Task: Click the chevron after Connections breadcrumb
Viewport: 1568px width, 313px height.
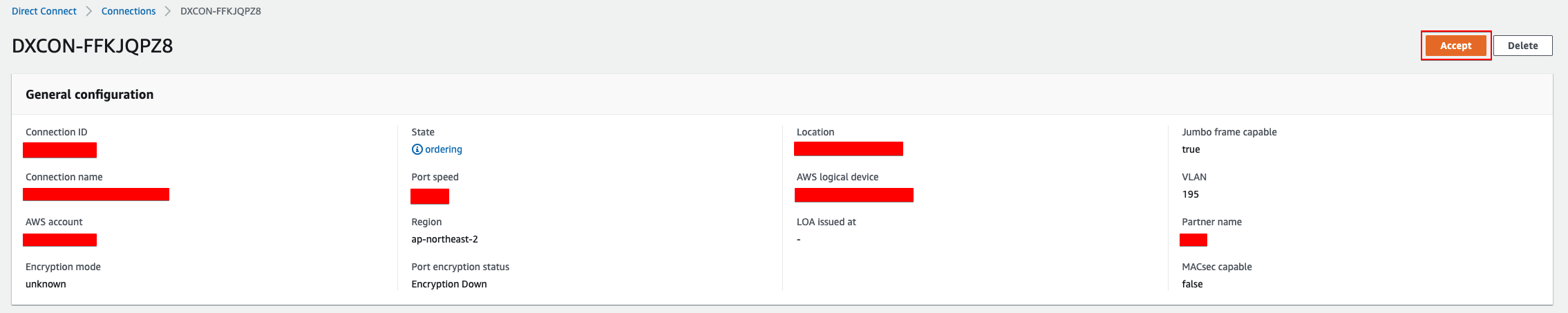Action: 168,11
